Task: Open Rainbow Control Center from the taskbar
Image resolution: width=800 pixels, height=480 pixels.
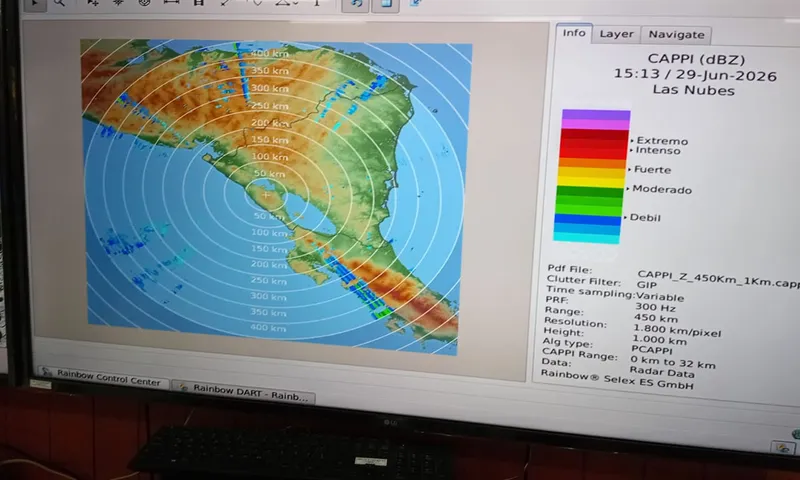Action: [104, 377]
